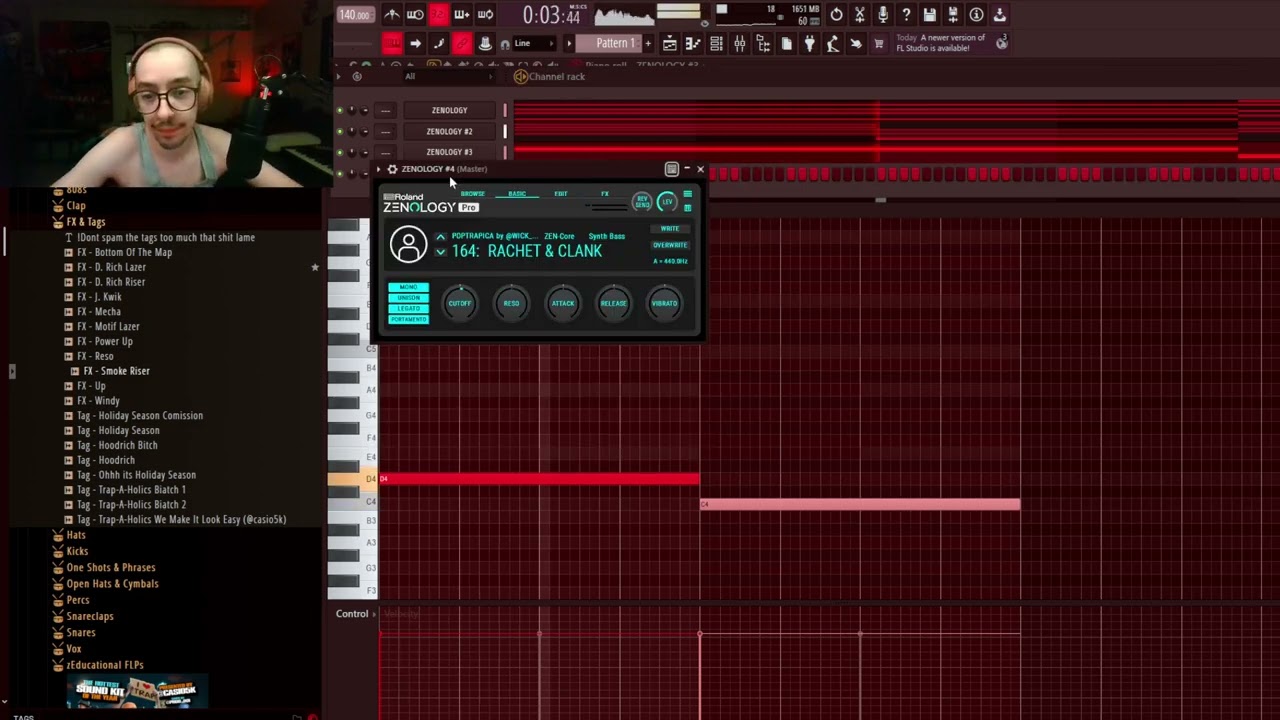The width and height of the screenshot is (1280, 720).
Task: Click the shopping cart icon
Action: [x=879, y=43]
